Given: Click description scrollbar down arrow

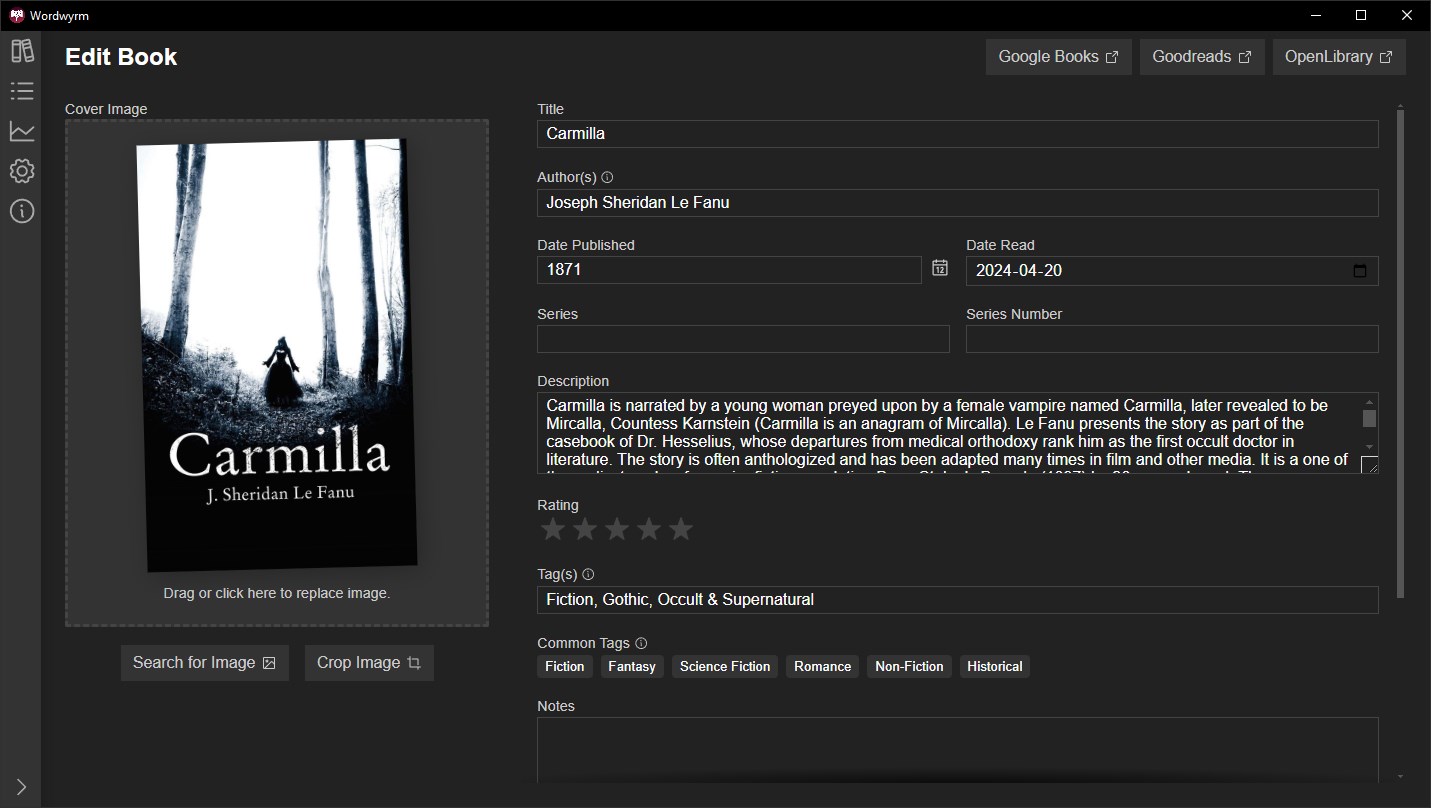Looking at the screenshot, I should tap(1369, 447).
